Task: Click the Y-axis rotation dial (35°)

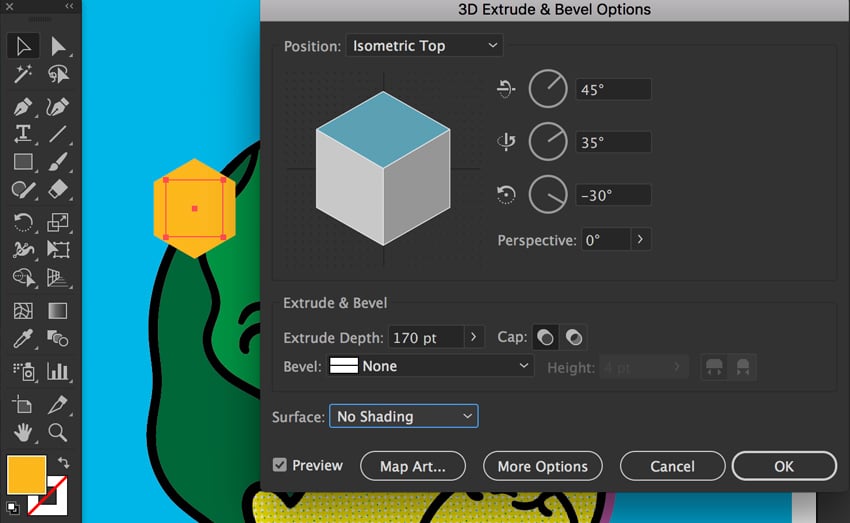Action: (548, 142)
